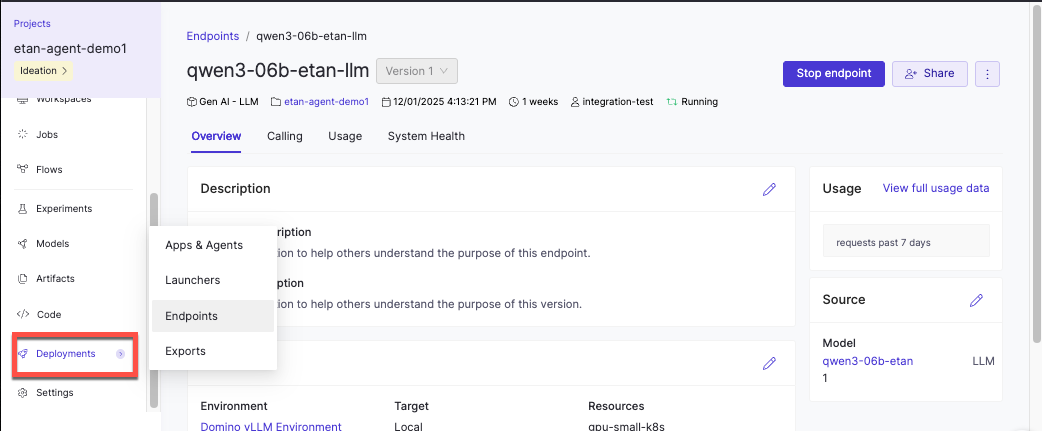Select Apps & Agents from the flyout menu
1042x431 pixels.
tap(213, 245)
